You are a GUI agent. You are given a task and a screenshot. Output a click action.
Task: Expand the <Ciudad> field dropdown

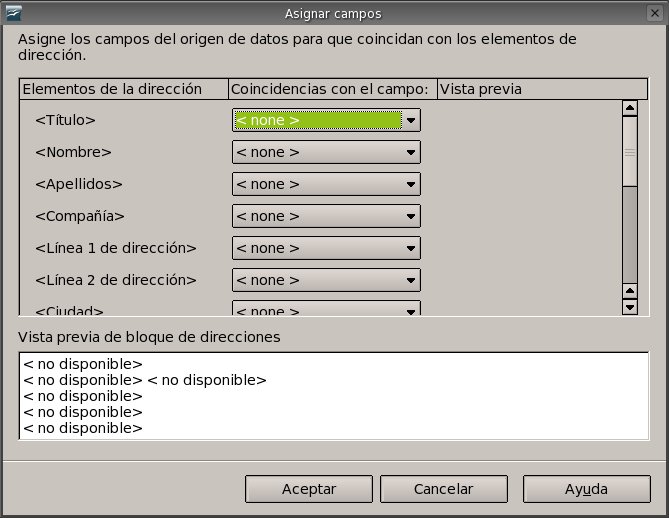pyautogui.click(x=411, y=310)
